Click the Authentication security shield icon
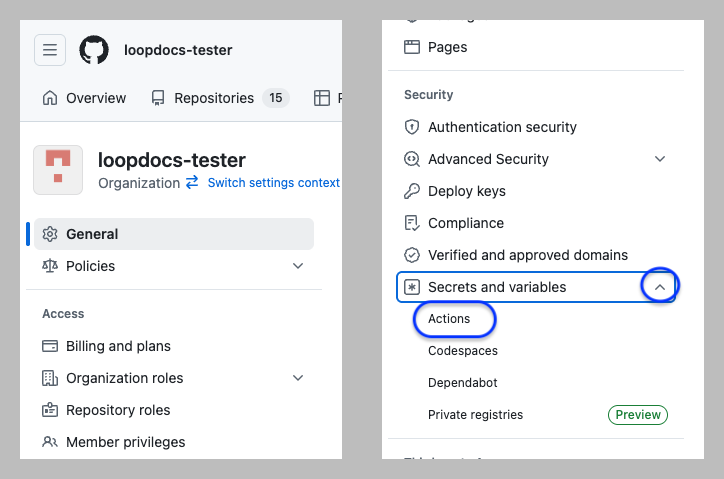 point(411,127)
